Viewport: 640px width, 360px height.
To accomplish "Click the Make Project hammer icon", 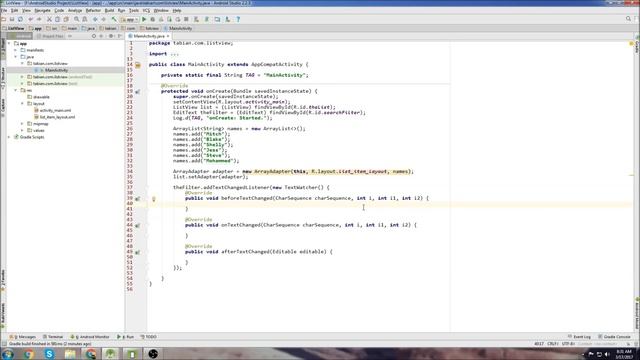I will pyautogui.click(x=114, y=19).
